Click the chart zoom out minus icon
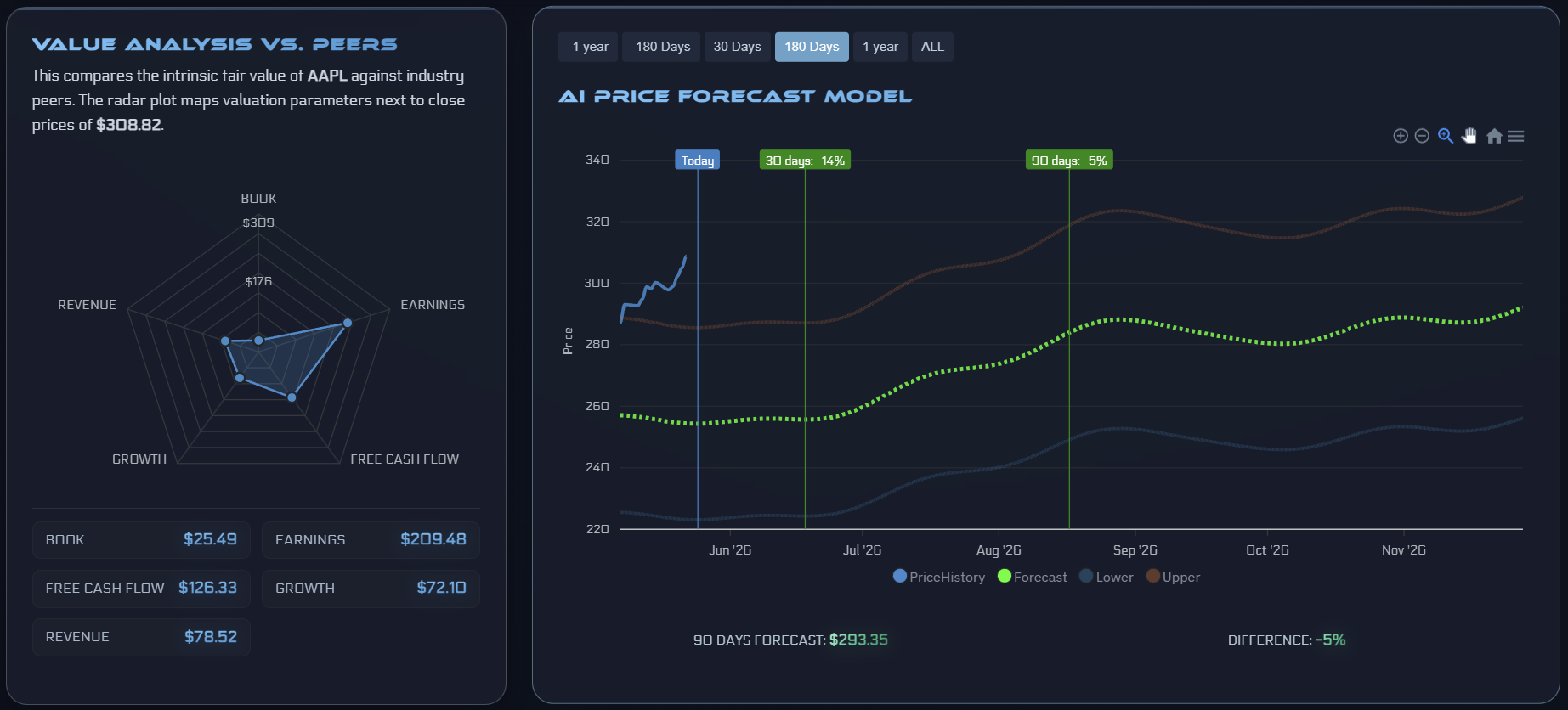The width and height of the screenshot is (1568, 710). 1422,136
